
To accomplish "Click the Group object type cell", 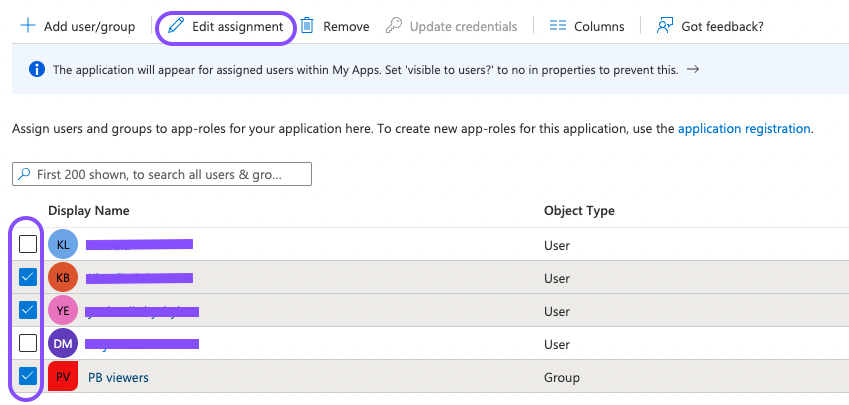I will pyautogui.click(x=561, y=377).
